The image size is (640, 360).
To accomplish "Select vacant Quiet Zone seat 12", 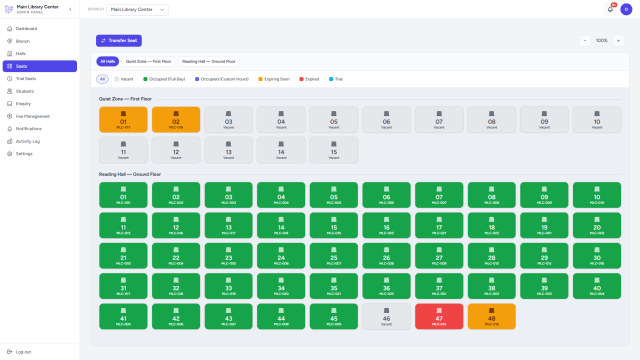I will pos(176,150).
